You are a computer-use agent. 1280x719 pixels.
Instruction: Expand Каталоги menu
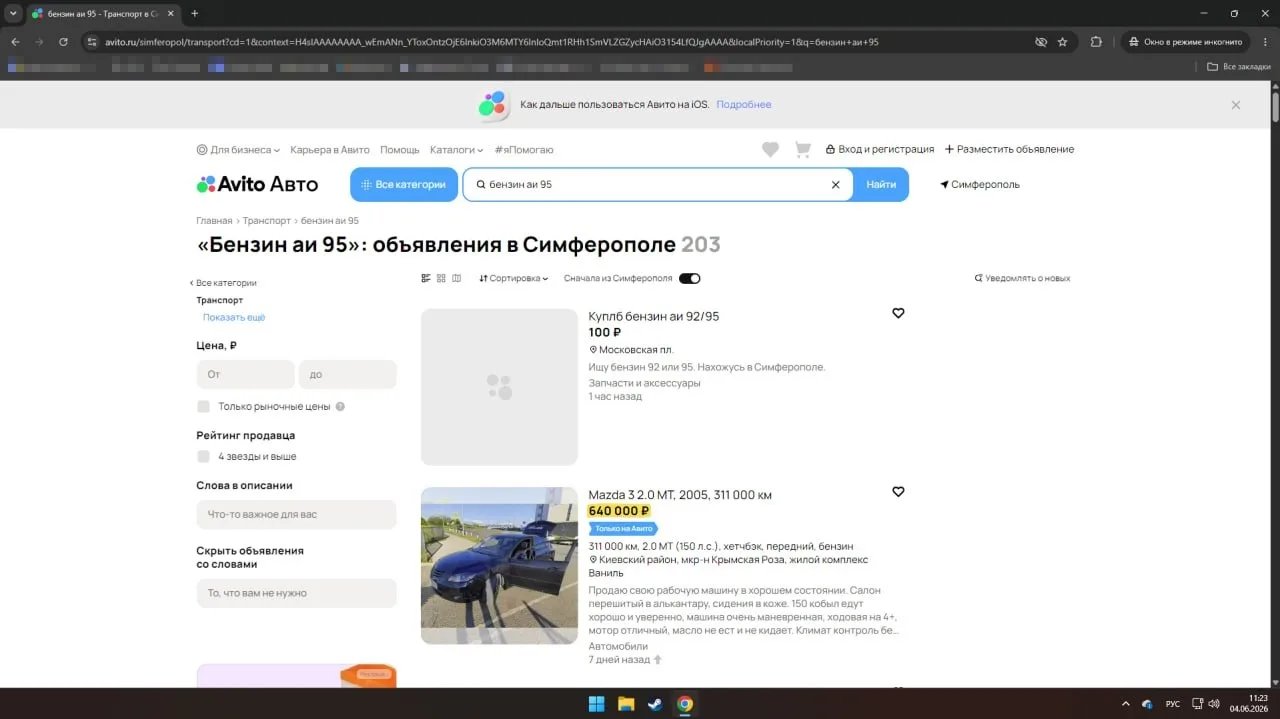coord(457,150)
